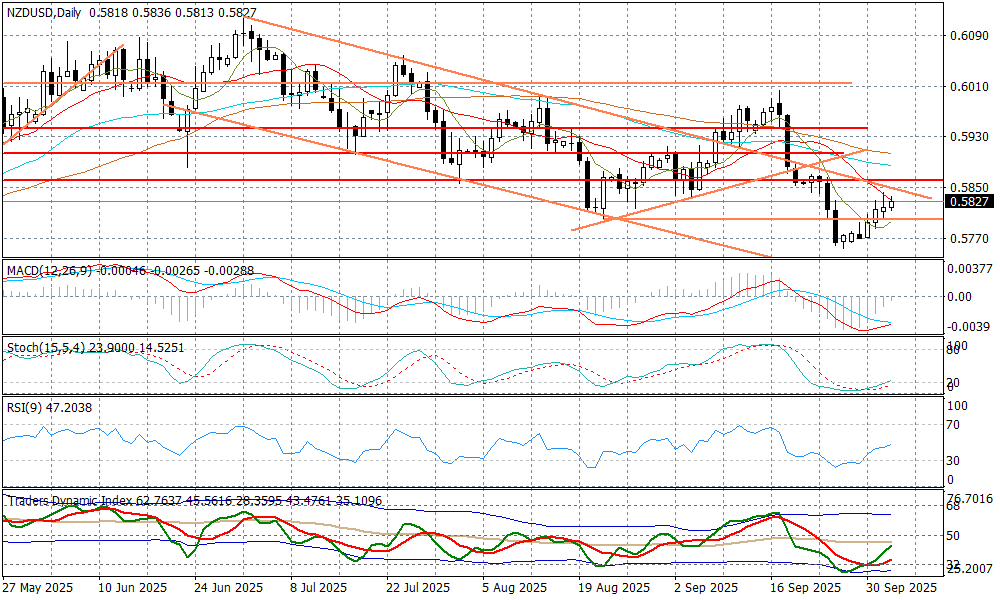The image size is (1000, 600).
Task: Select the most recent candlestick on chart
Action: point(892,203)
